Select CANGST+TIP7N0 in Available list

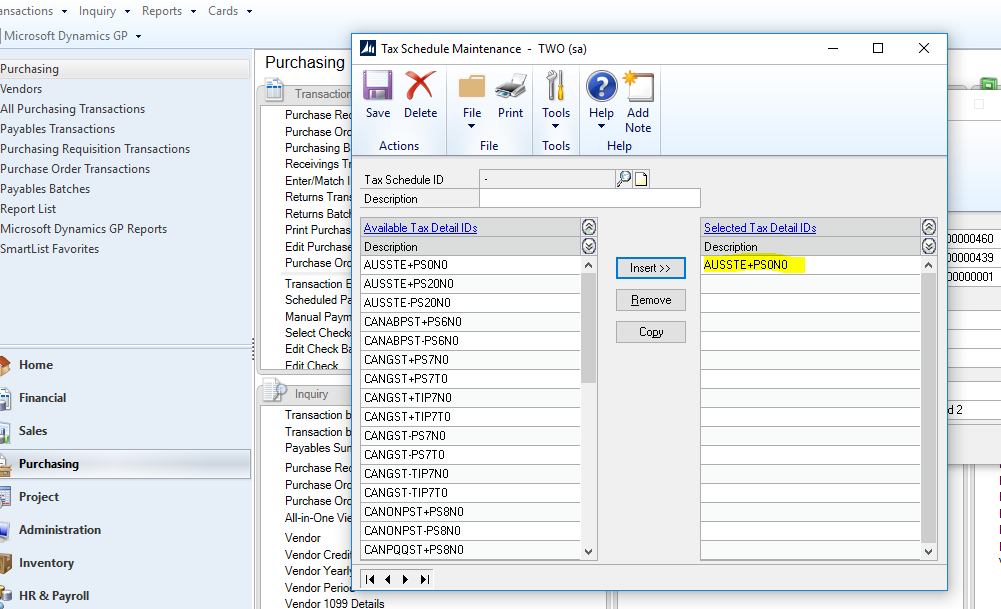[x=470, y=398]
